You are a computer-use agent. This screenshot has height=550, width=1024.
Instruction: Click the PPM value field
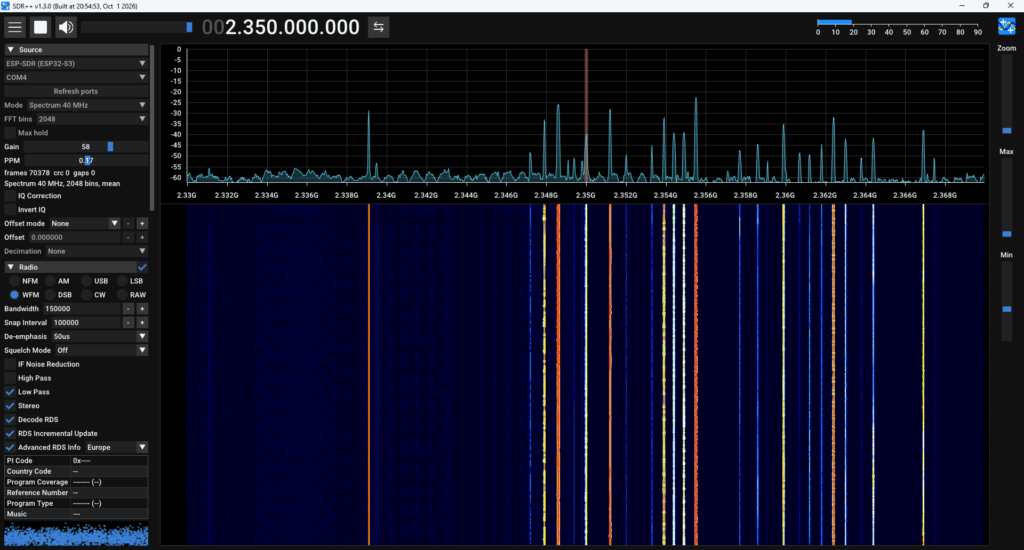[x=86, y=160]
